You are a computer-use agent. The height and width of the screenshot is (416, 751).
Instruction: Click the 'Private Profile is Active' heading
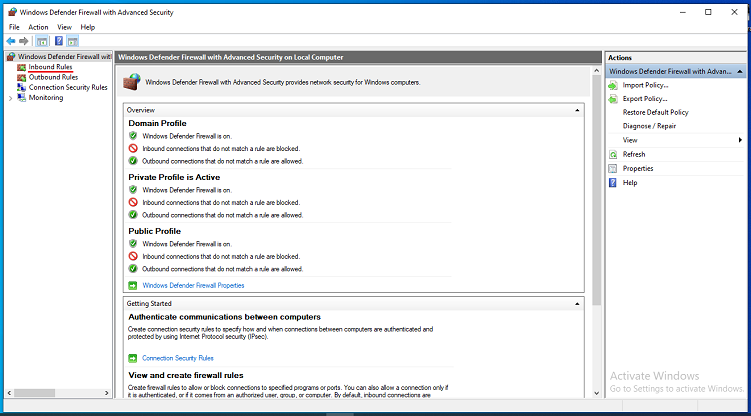[174, 177]
